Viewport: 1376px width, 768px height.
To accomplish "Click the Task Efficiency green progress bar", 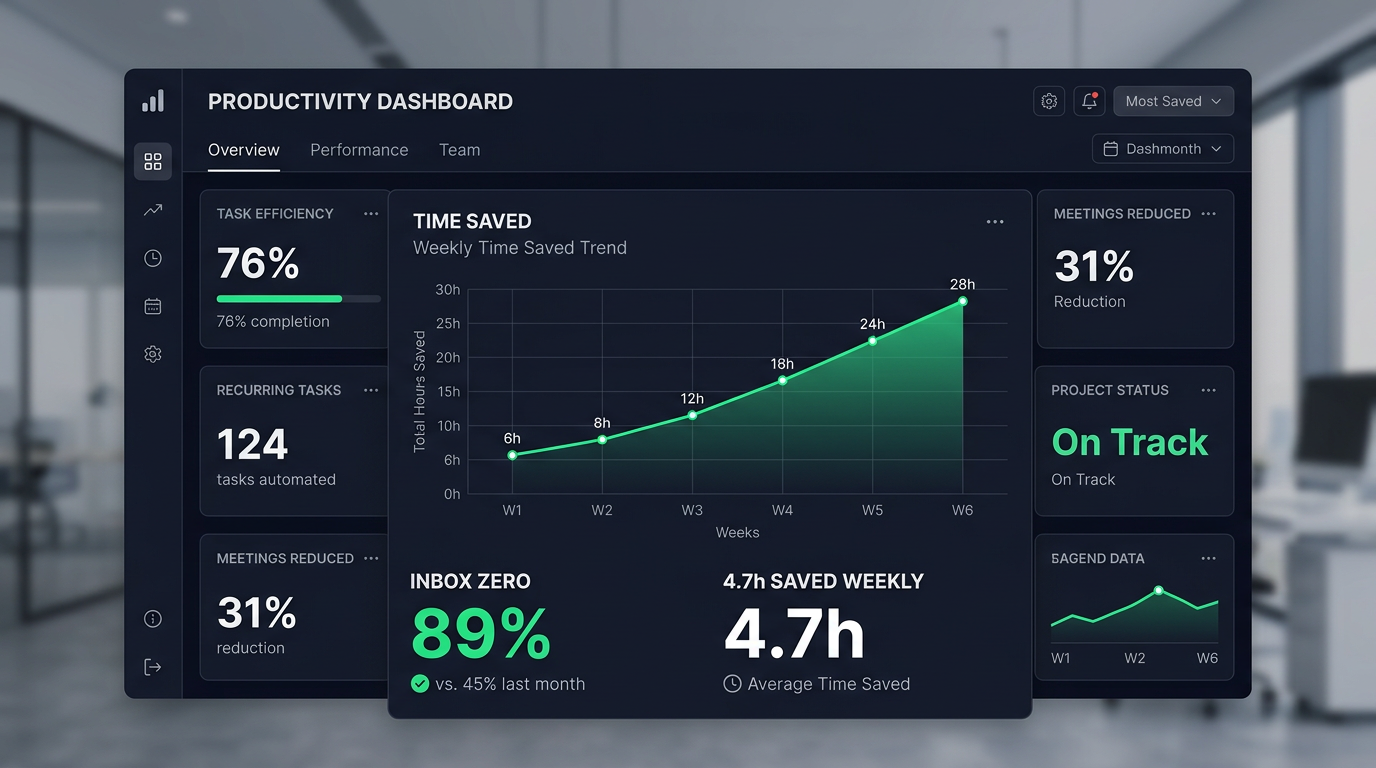I will [x=299, y=299].
